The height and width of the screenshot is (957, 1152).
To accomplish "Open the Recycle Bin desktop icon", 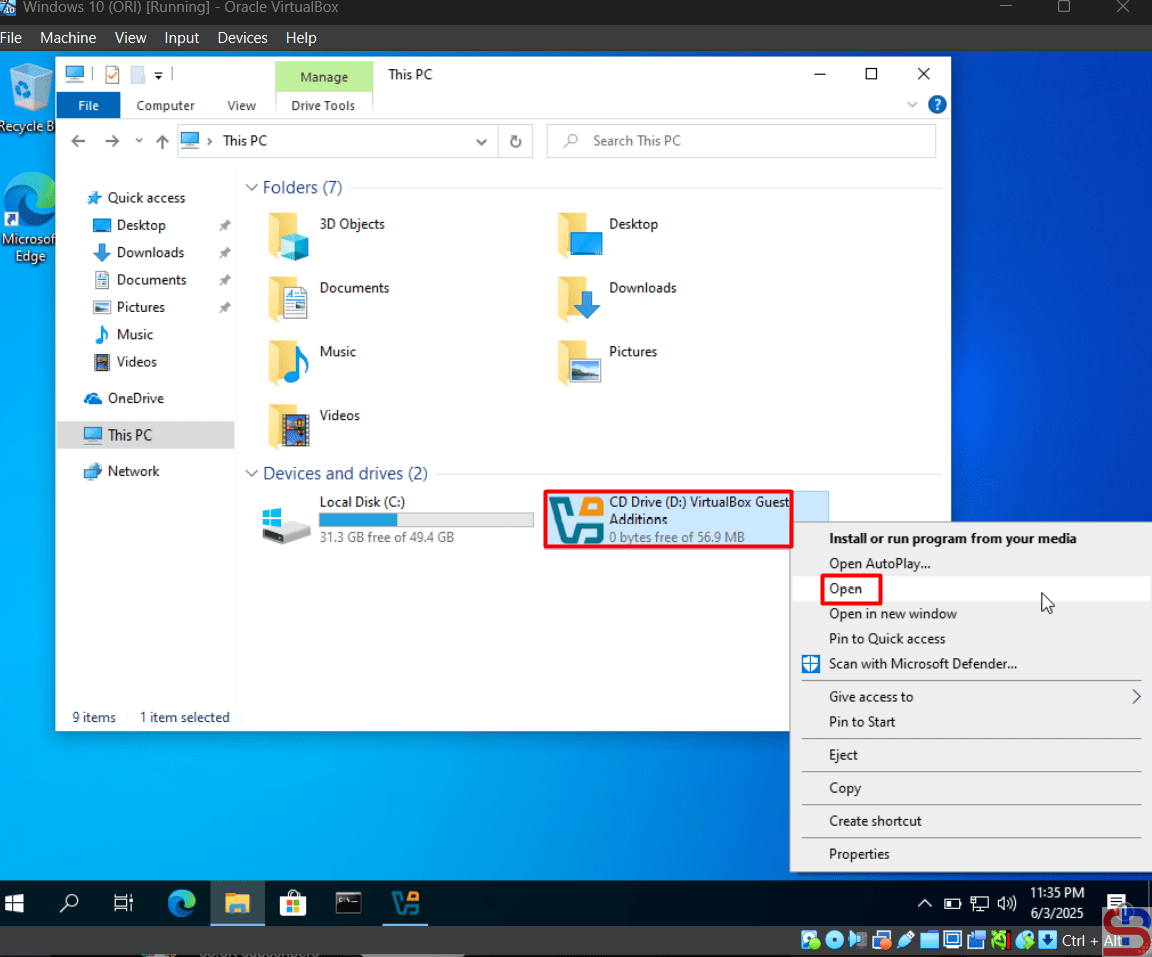I will [30, 92].
